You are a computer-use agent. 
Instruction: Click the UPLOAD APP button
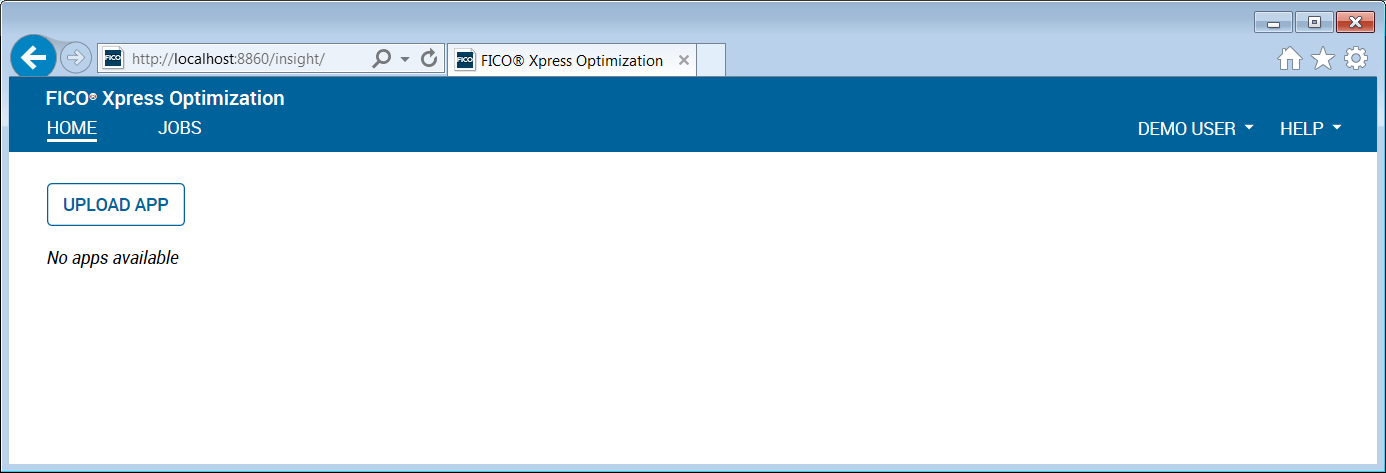point(116,205)
